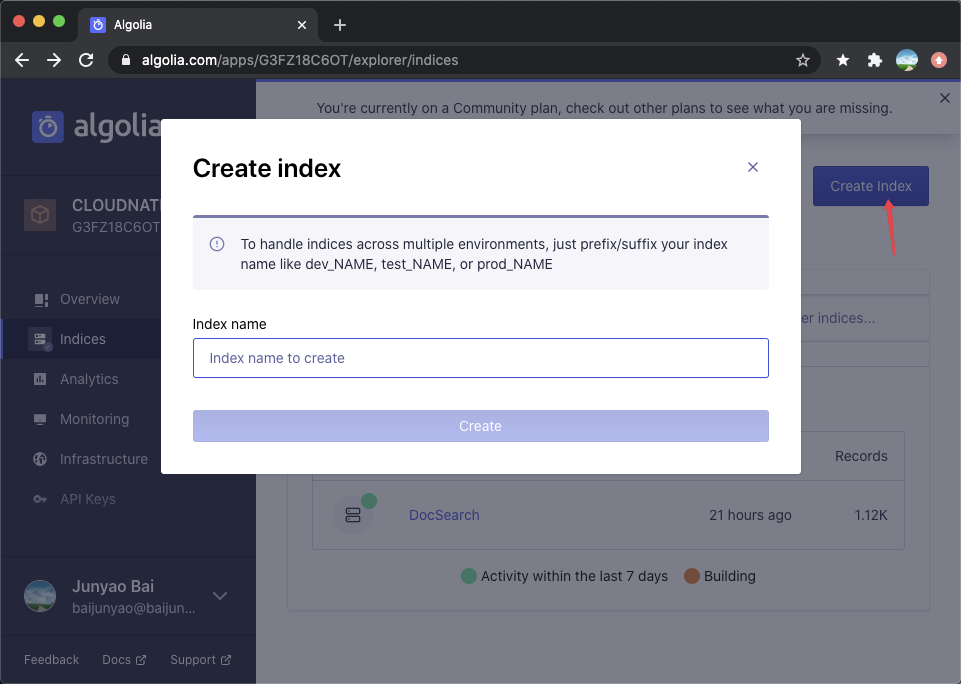The width and height of the screenshot is (961, 684).
Task: Dismiss the Community plan banner
Action: pyautogui.click(x=944, y=98)
